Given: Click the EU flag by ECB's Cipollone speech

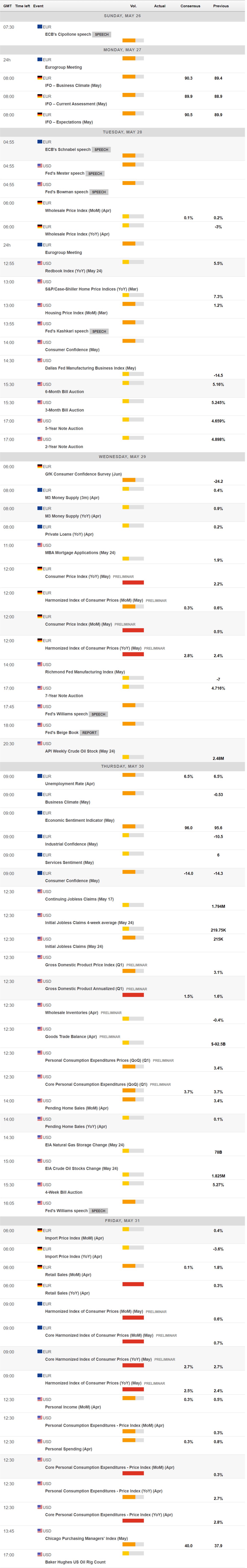Looking at the screenshot, I should 40,27.
